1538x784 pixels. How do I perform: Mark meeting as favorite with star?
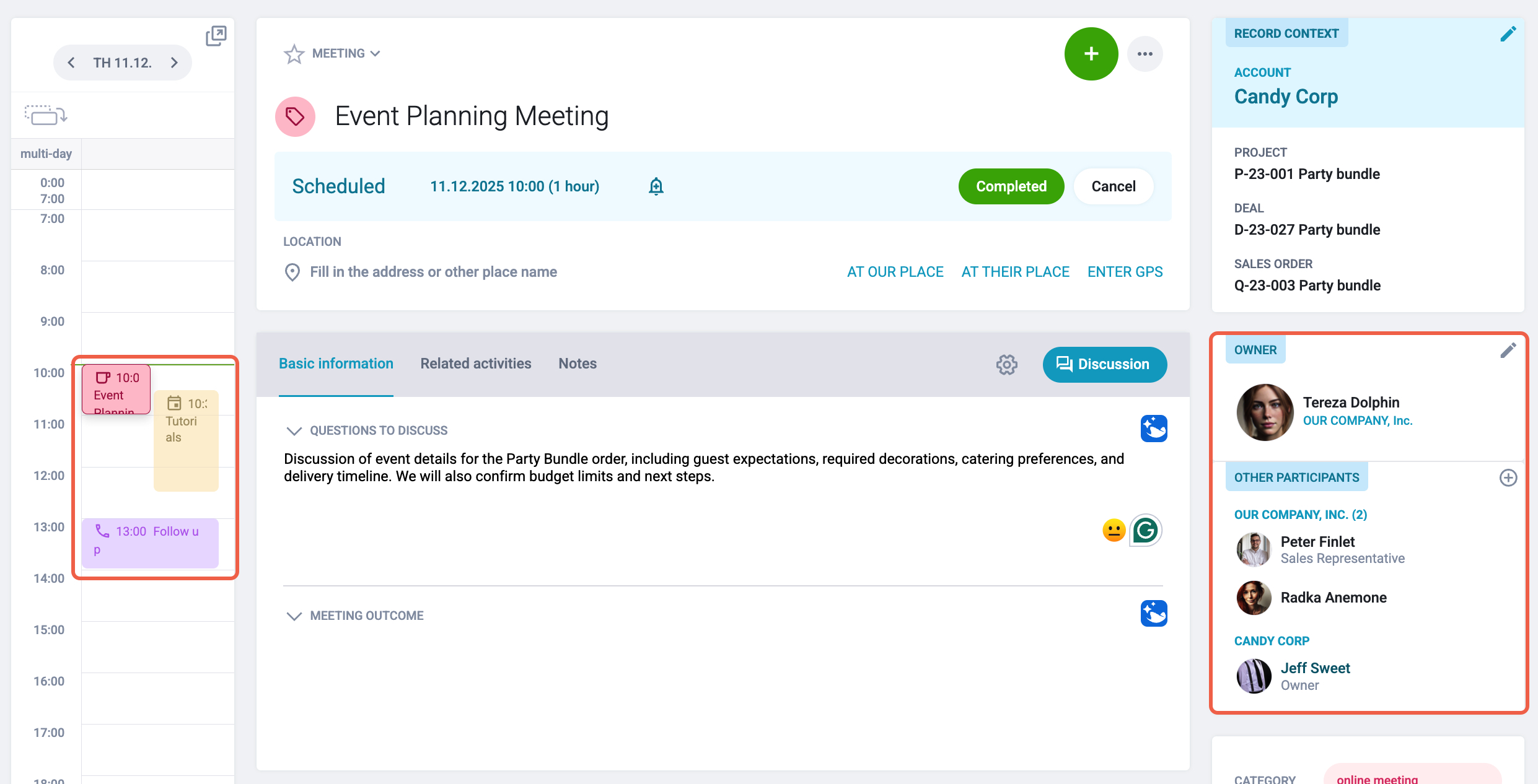(294, 54)
